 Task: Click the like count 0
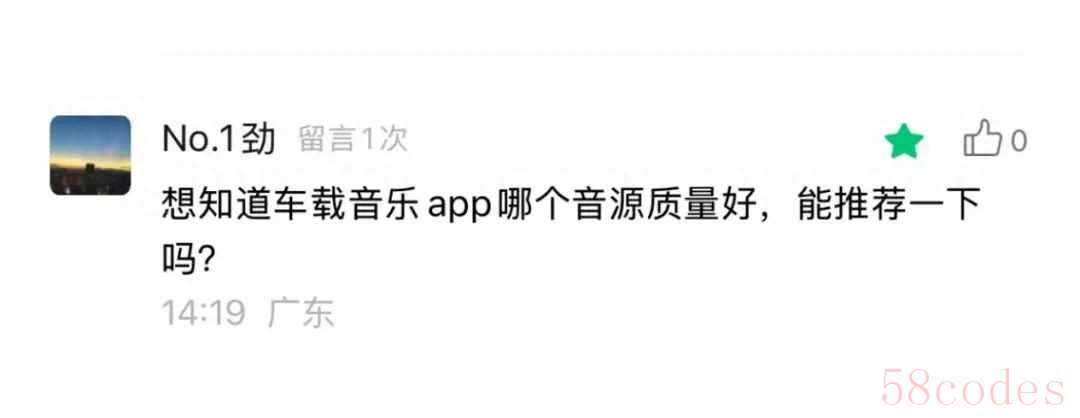coord(1018,142)
